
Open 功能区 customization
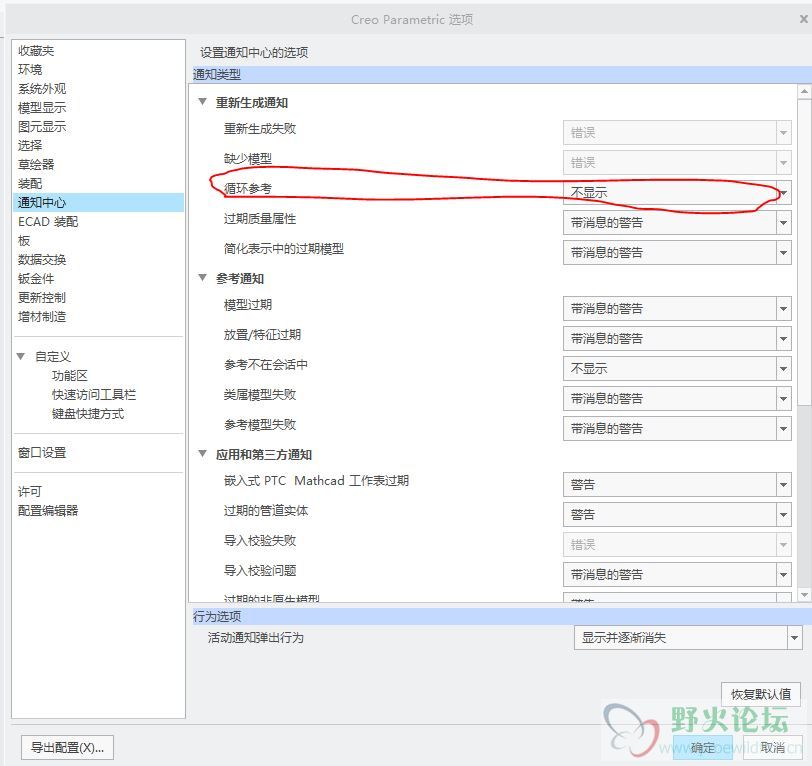click(70, 375)
